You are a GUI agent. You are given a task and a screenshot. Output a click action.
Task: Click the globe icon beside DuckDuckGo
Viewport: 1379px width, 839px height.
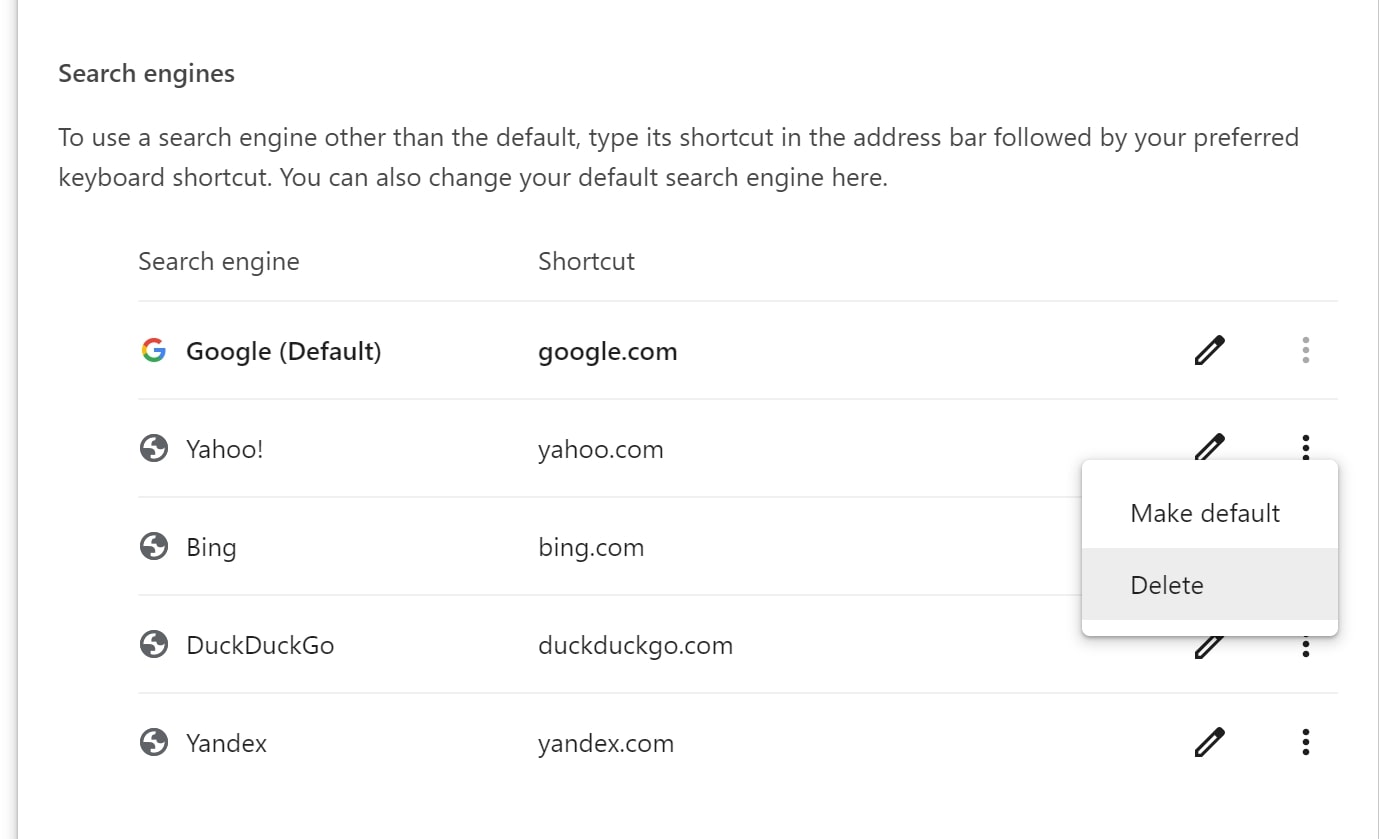tap(153, 644)
